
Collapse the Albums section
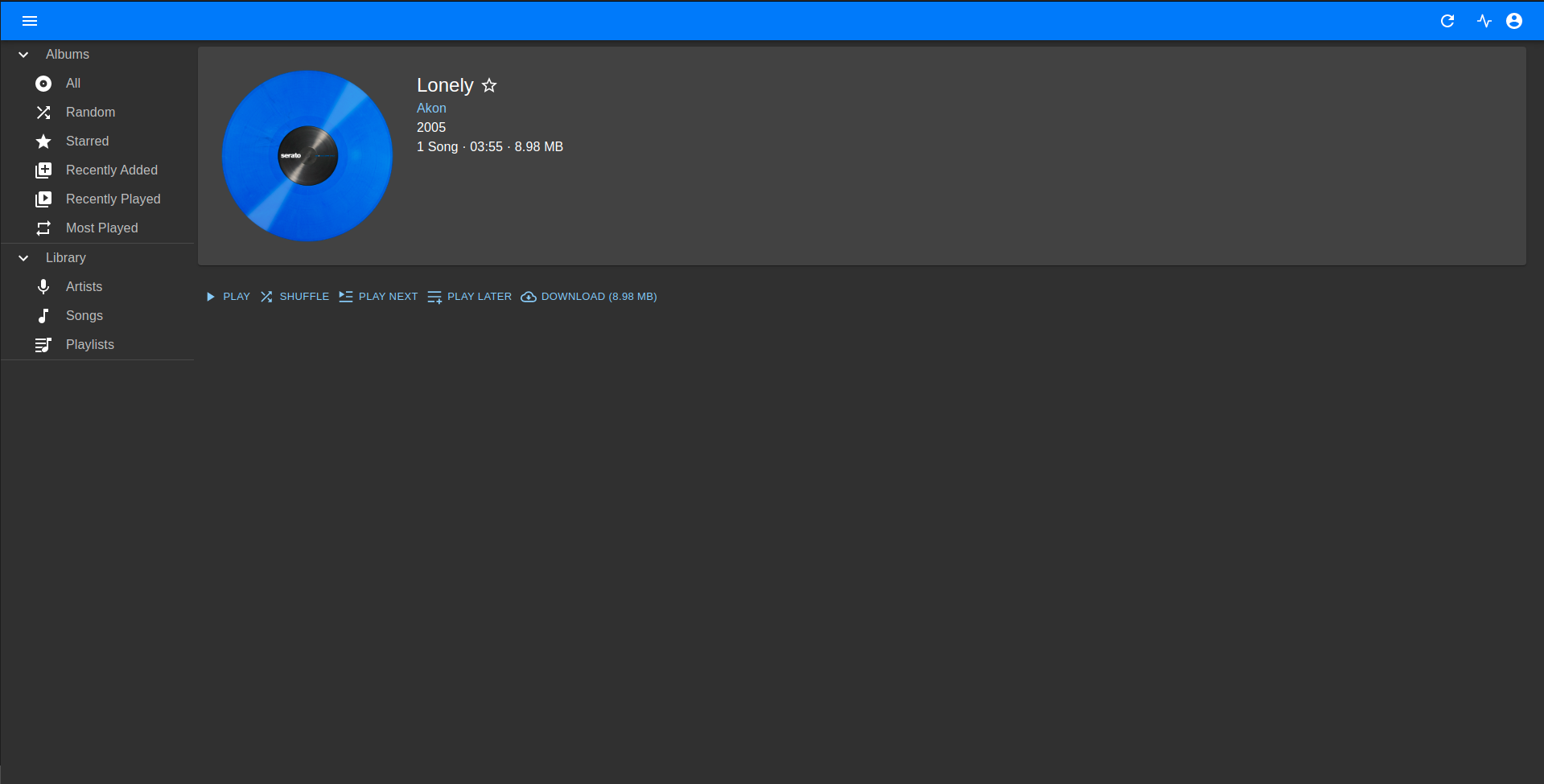tap(23, 54)
